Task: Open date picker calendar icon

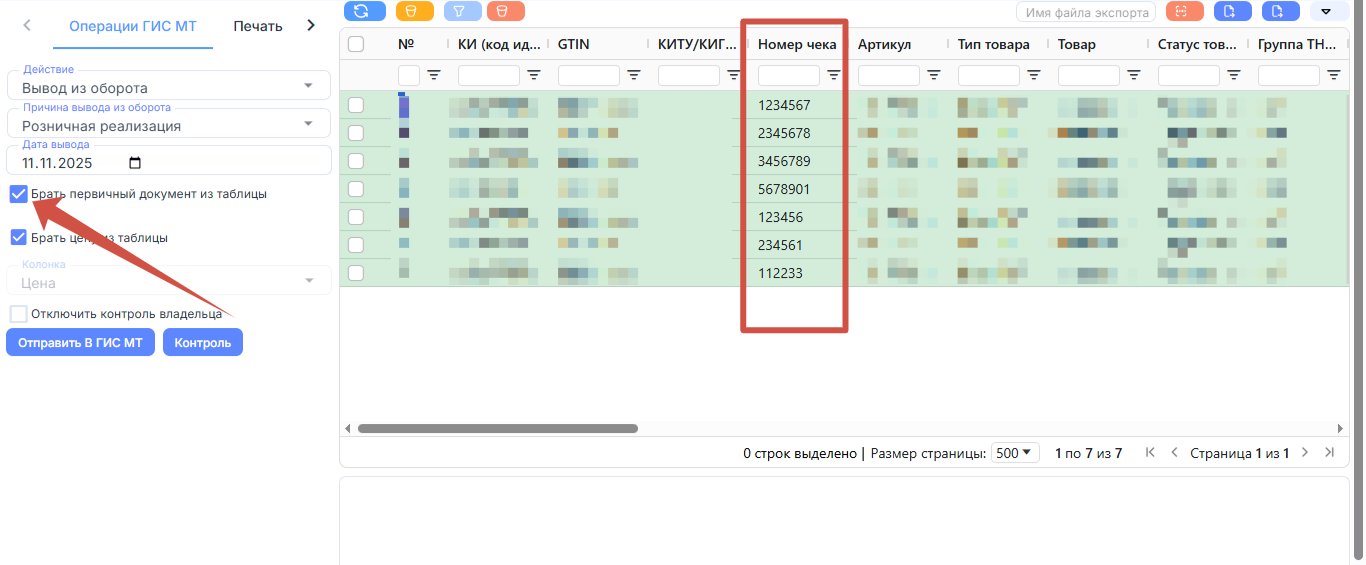Action: [x=136, y=163]
